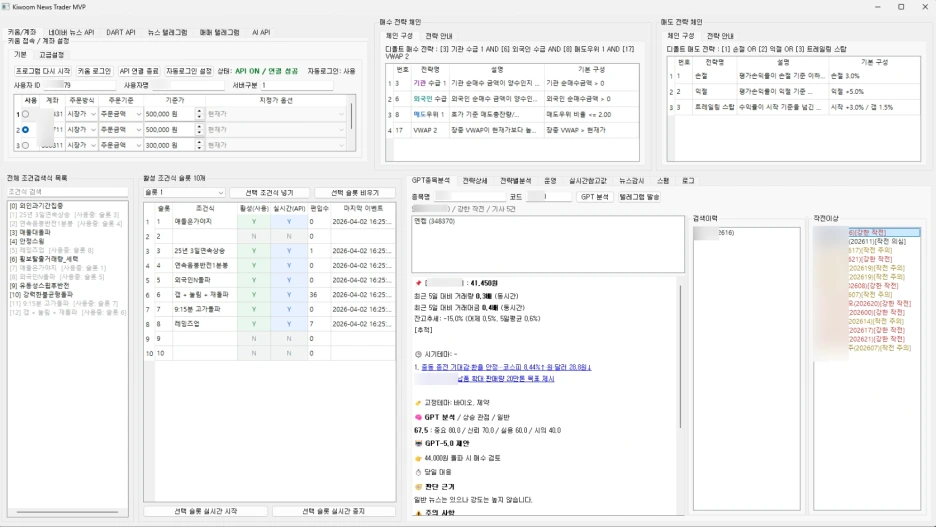Click the 서버구분 input field
The image size is (936, 527).
tap(296, 85)
